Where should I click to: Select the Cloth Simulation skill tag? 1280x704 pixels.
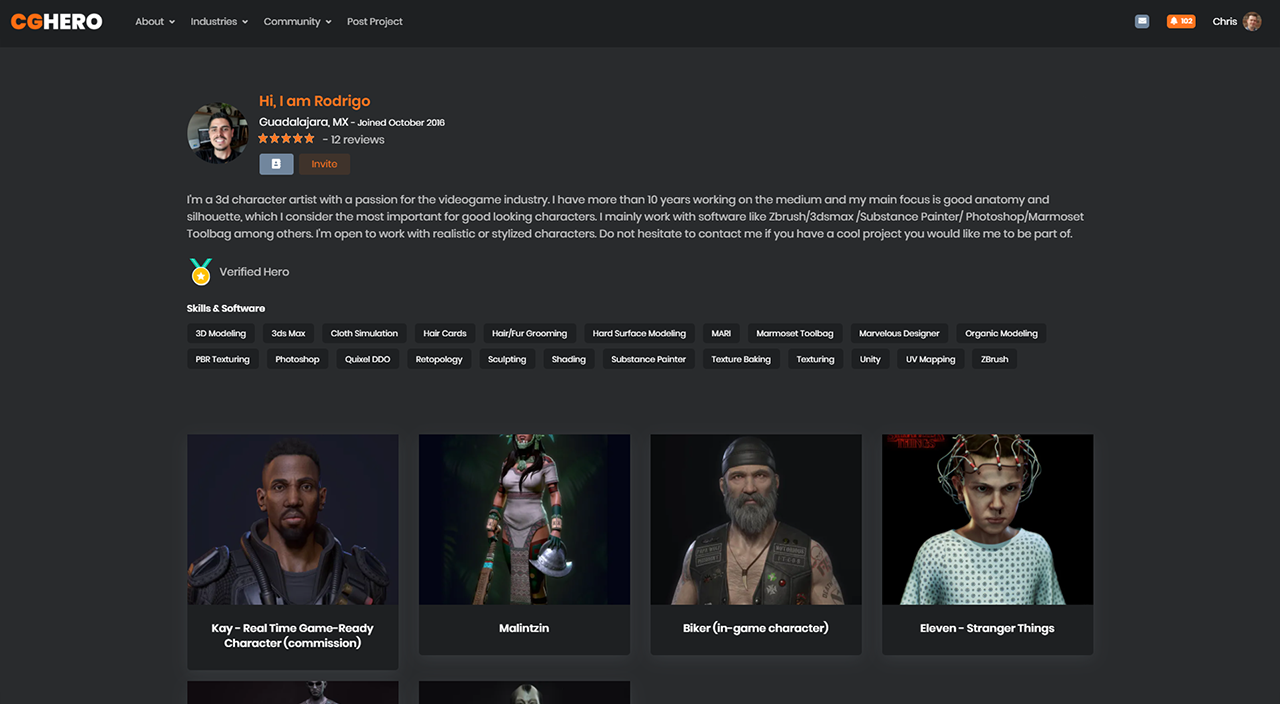pos(364,333)
